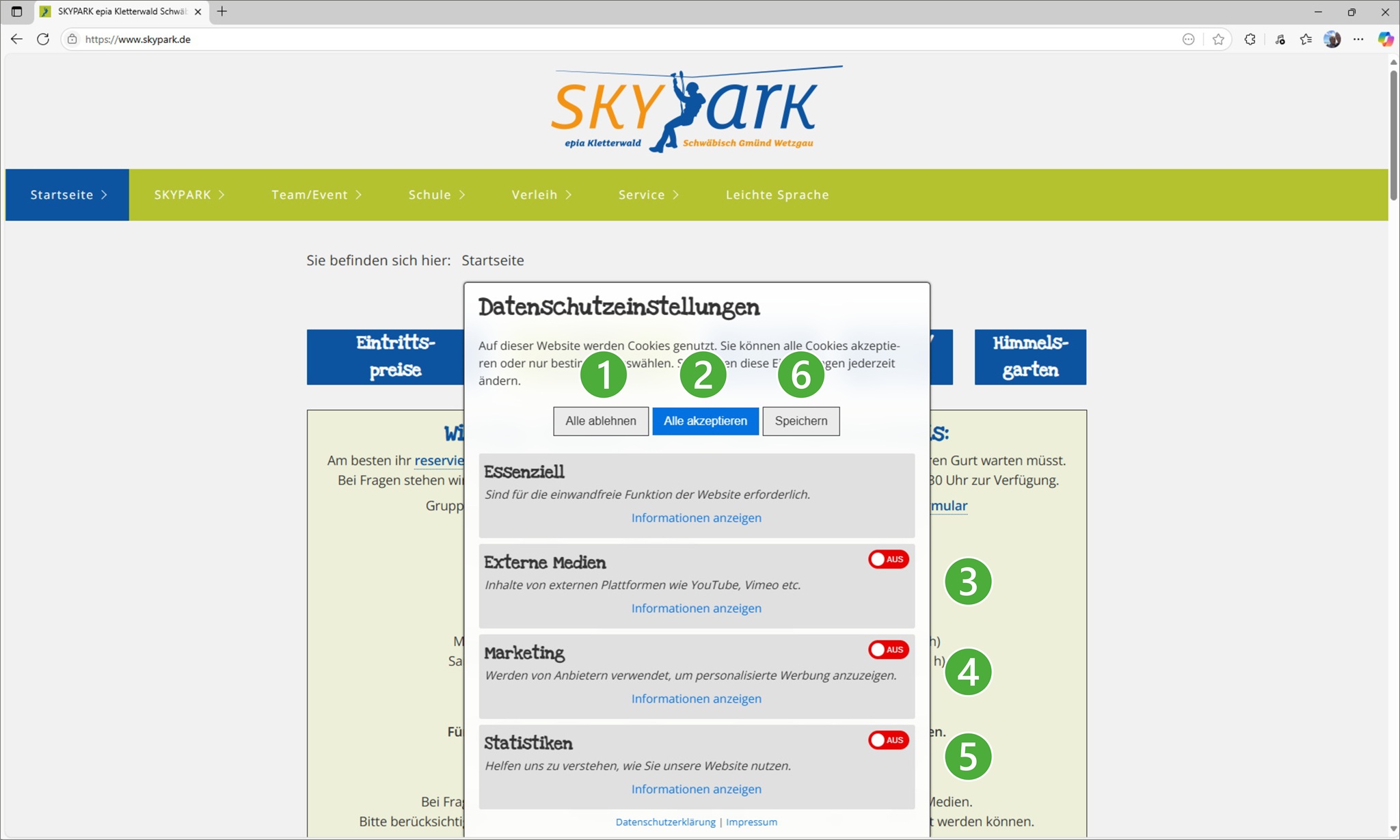Open the Leichte Sprache menu item
This screenshot has height=840, width=1400.
777,195
